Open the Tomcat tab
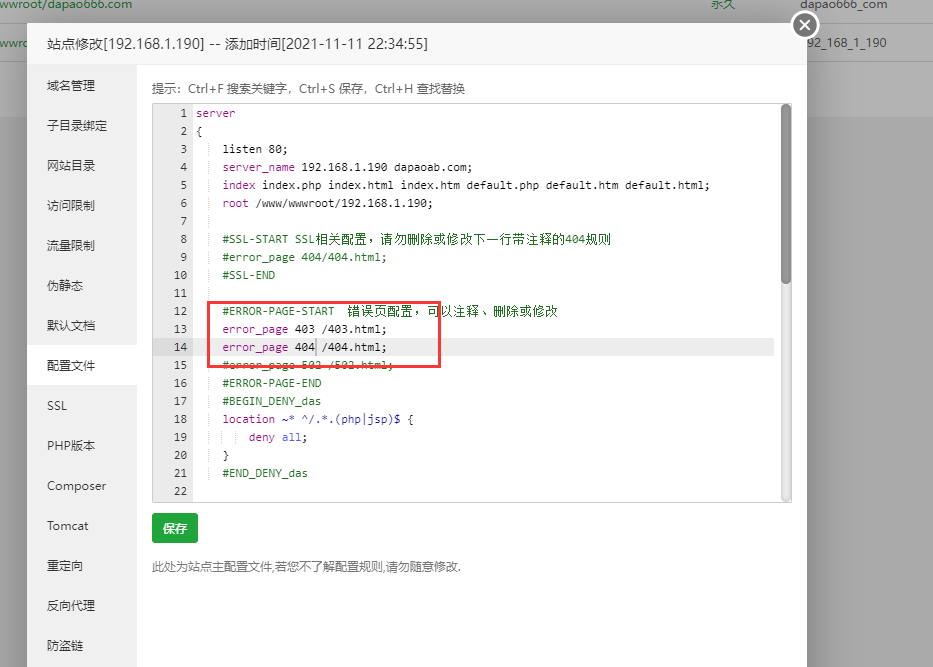 point(67,525)
